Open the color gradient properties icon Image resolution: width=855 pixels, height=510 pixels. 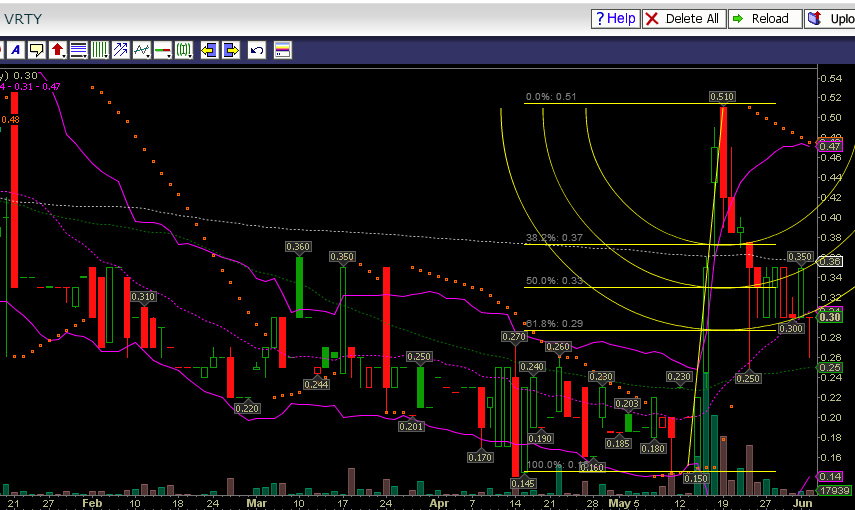[x=282, y=50]
